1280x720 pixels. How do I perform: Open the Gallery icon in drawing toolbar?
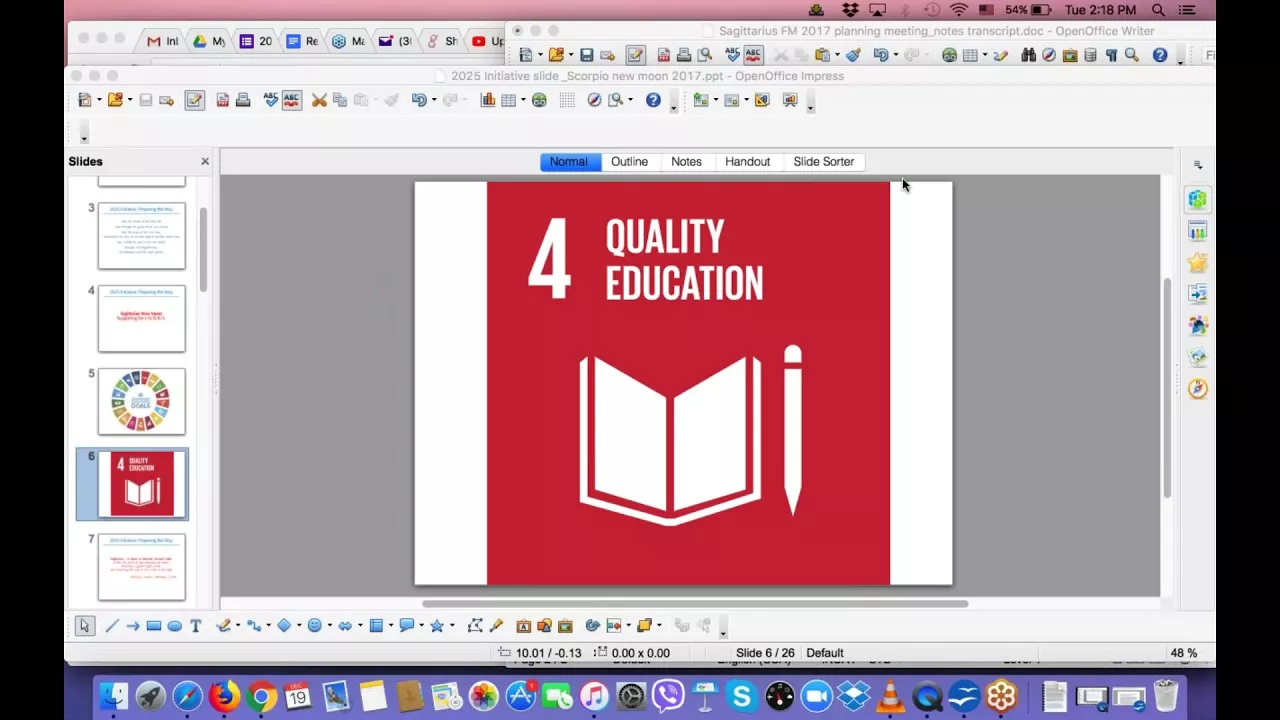pos(565,626)
